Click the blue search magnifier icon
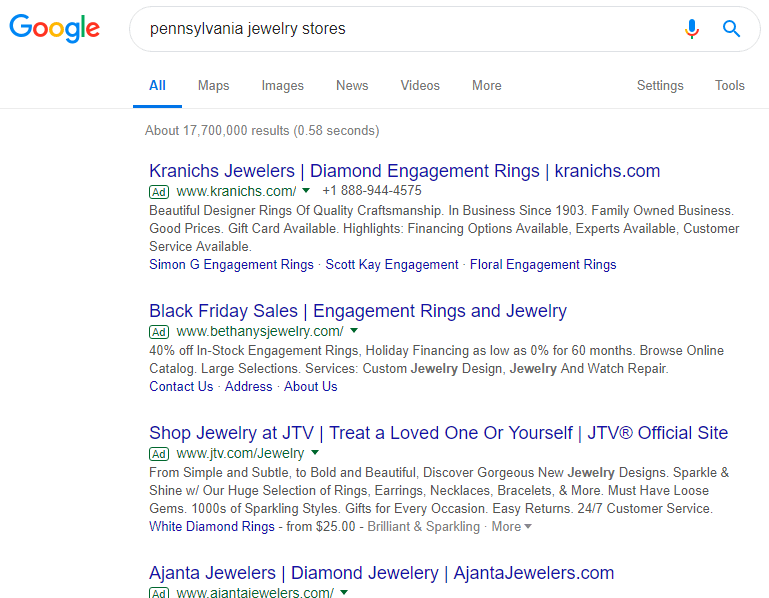The width and height of the screenshot is (769, 598). click(731, 28)
